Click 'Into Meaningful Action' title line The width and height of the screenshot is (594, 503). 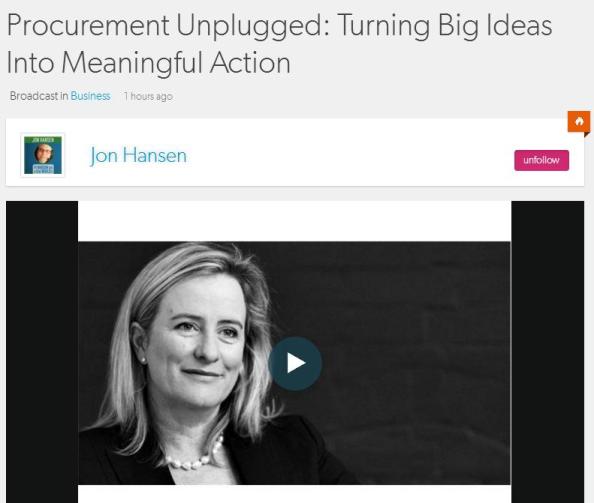pos(148,63)
